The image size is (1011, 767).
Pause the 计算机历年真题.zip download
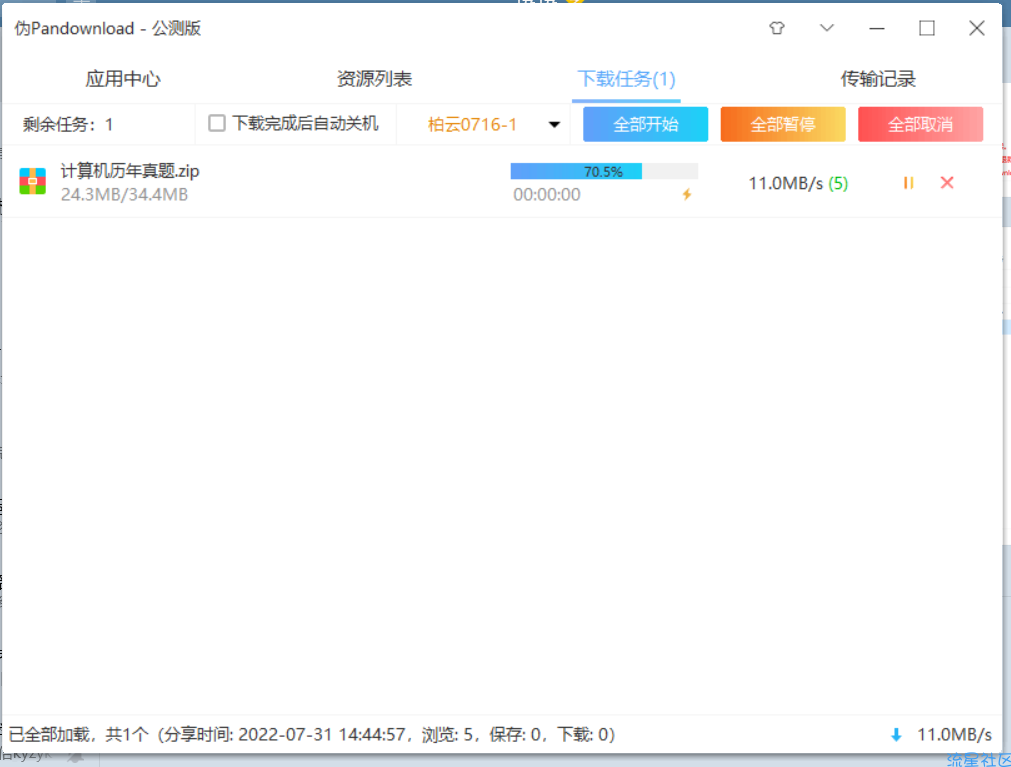908,183
